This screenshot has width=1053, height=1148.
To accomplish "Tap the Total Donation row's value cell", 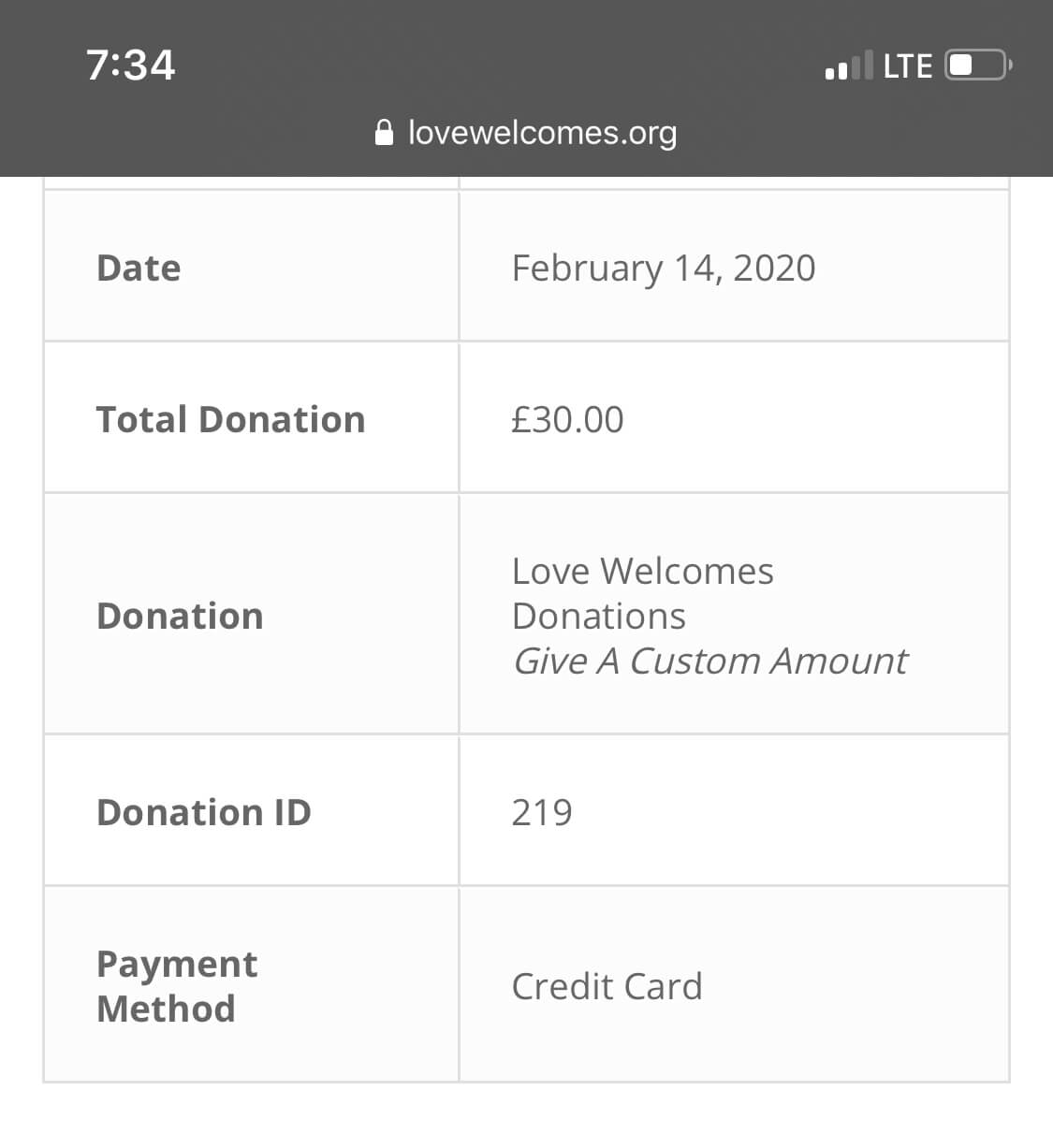I will coord(735,417).
